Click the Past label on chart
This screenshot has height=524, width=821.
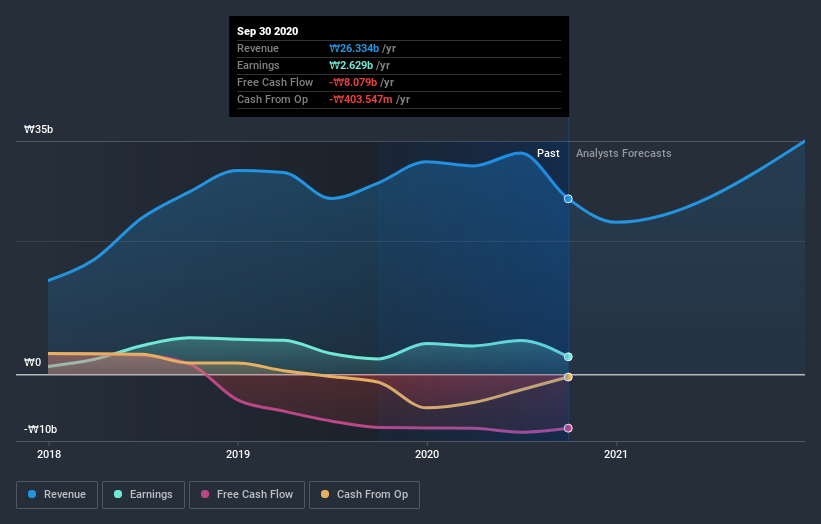point(548,153)
